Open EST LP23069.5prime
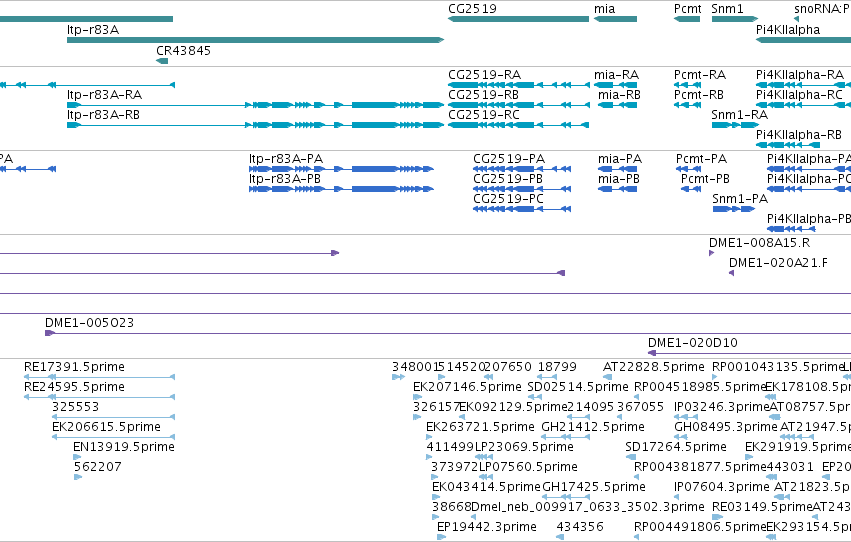The width and height of the screenshot is (851, 542). pyautogui.click(x=524, y=447)
